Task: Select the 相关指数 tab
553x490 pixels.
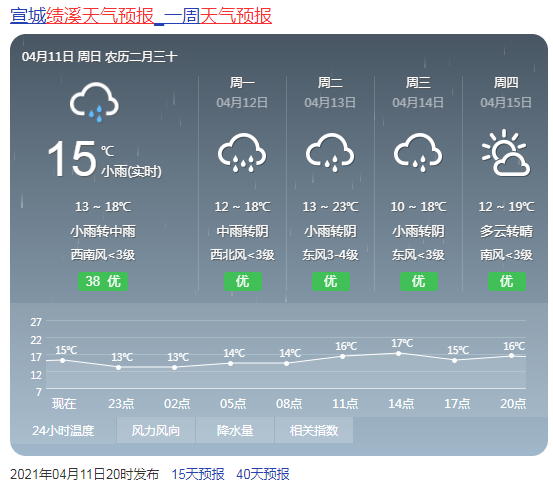Action: coord(314,430)
